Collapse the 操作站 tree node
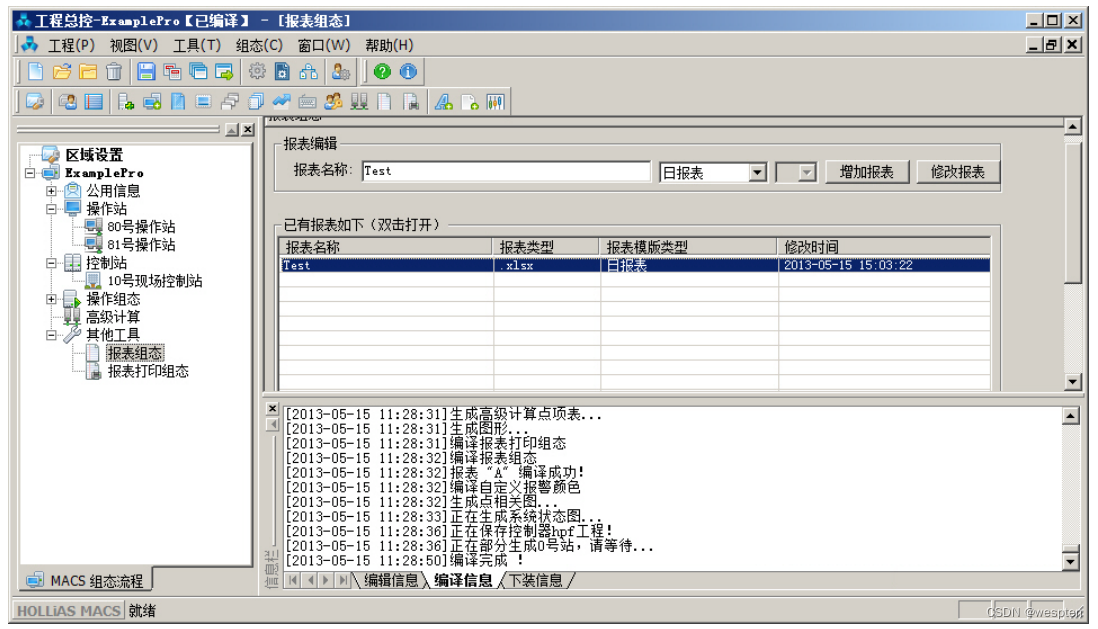This screenshot has height=629, width=1098. [x=51, y=209]
